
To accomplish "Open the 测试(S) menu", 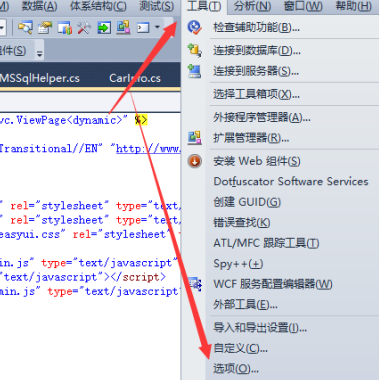I will 156,6.
